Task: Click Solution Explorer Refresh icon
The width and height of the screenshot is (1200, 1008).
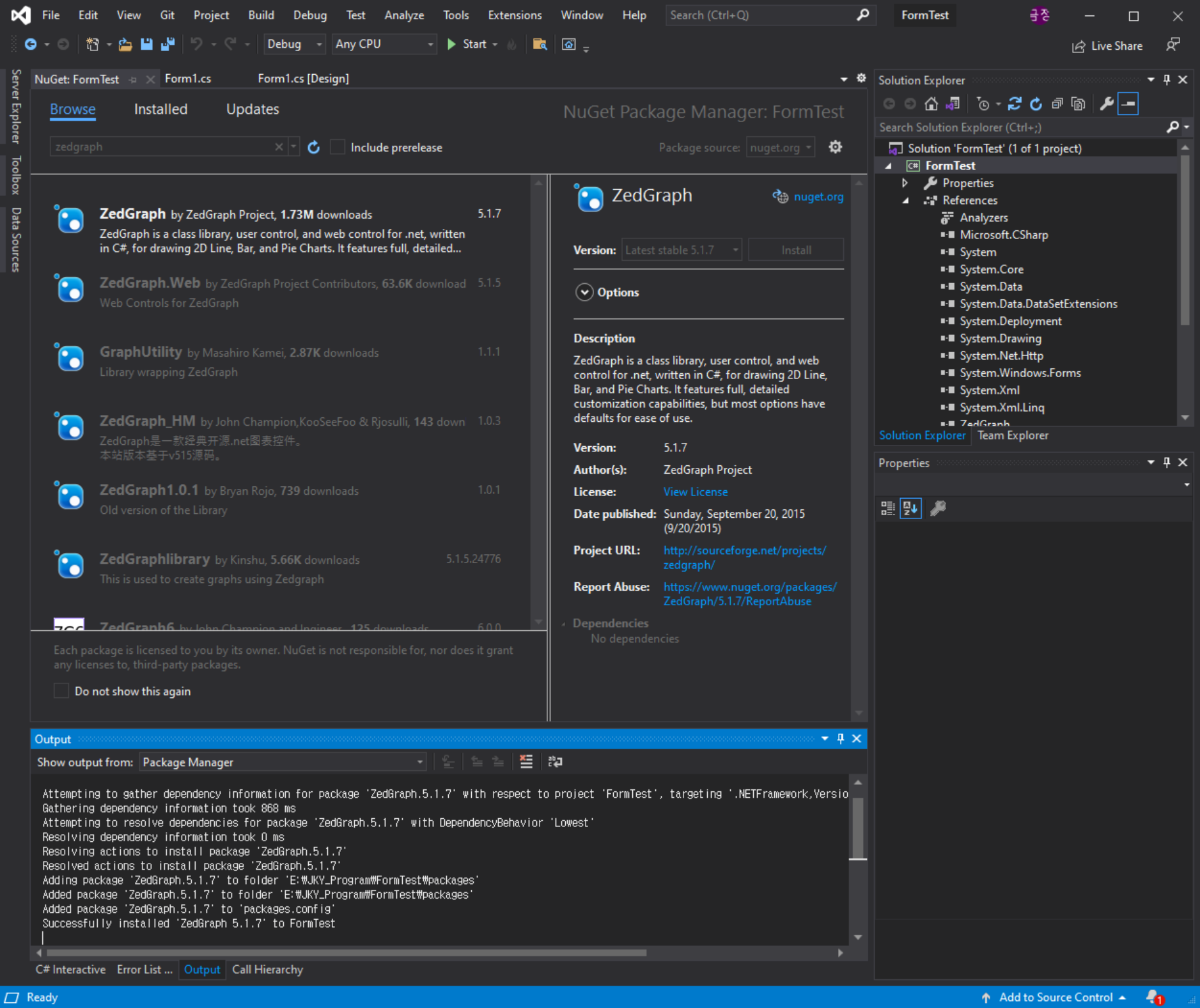Action: (1036, 104)
